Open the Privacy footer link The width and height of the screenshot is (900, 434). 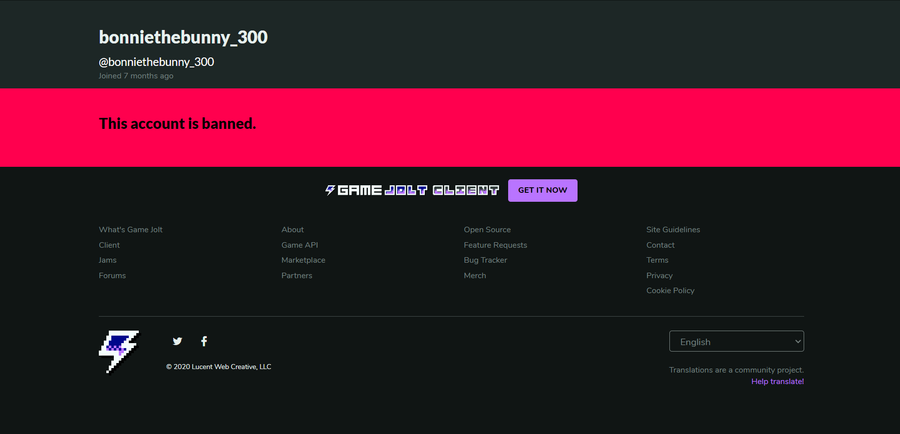pyautogui.click(x=660, y=276)
